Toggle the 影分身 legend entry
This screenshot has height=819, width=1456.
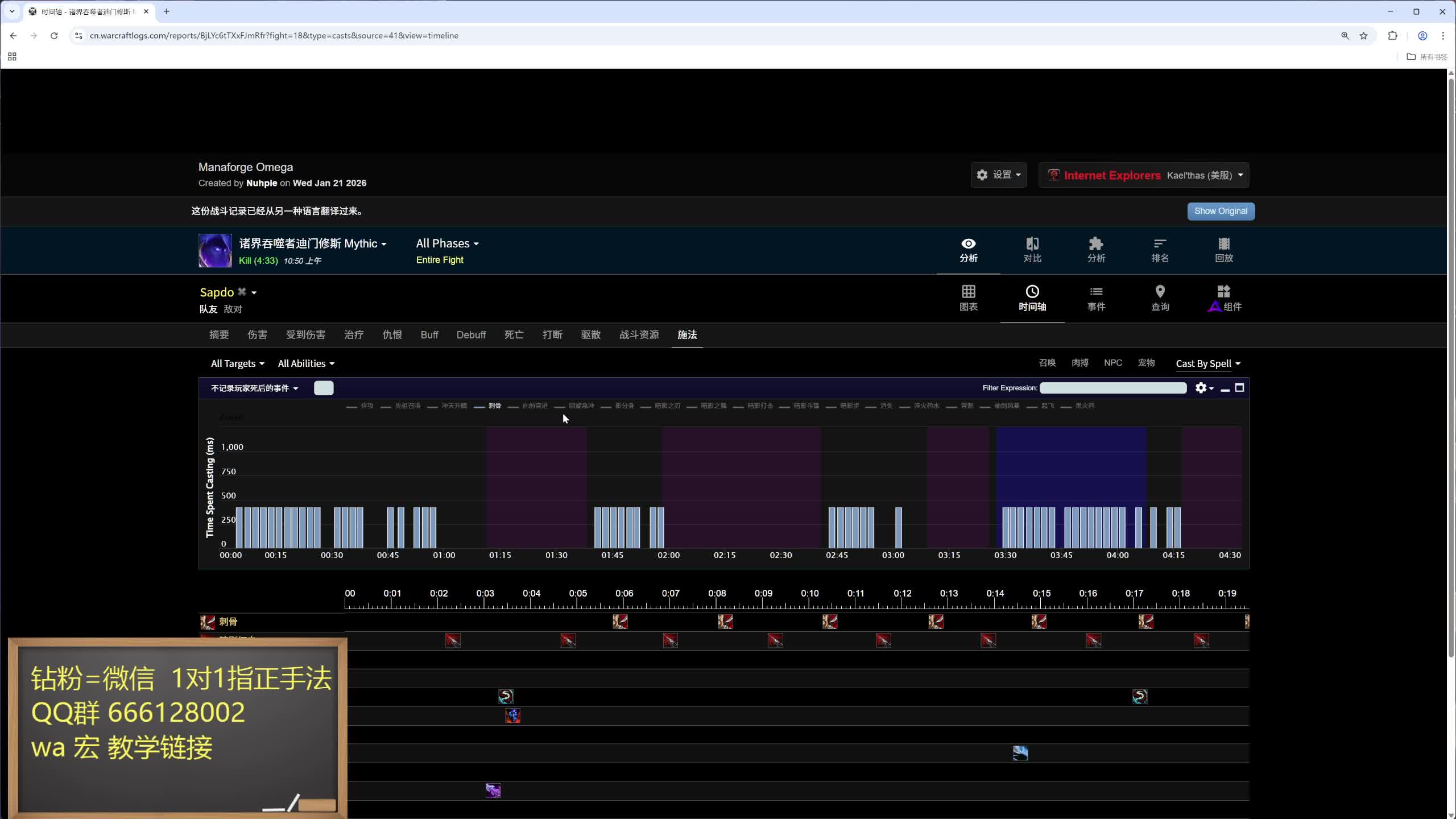click(624, 406)
